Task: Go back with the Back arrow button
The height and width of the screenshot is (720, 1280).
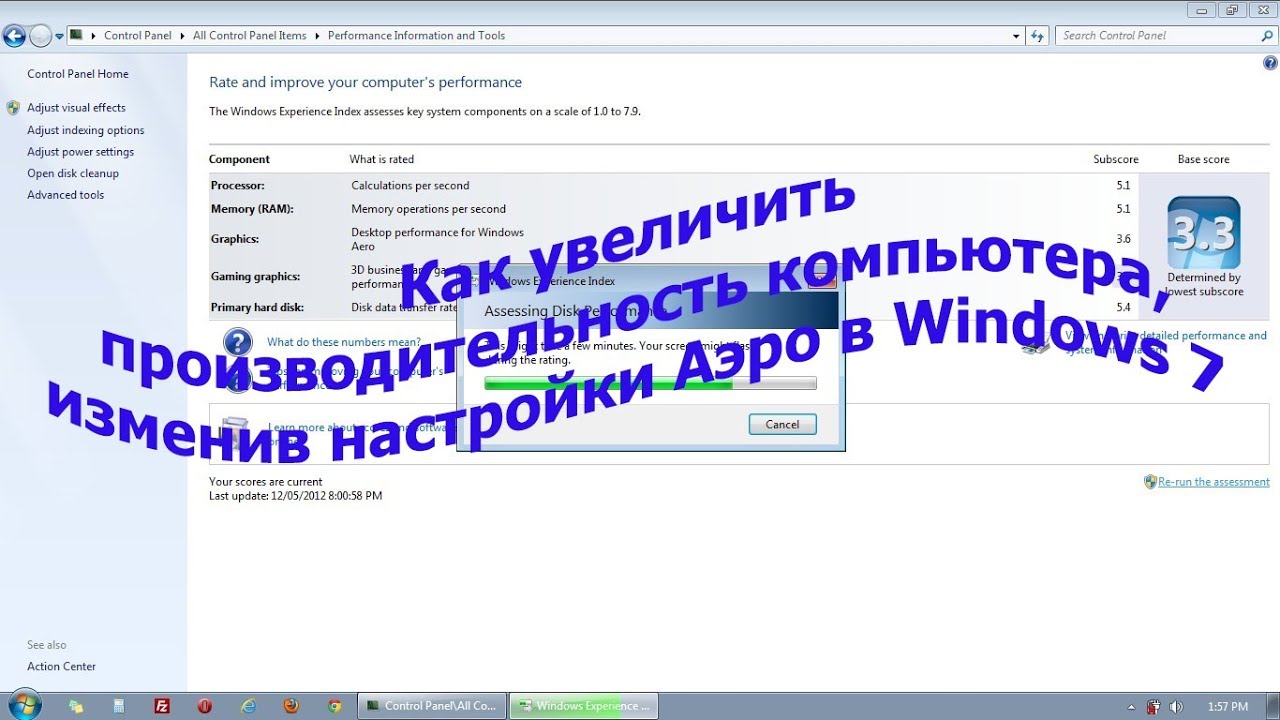Action: pos(14,37)
